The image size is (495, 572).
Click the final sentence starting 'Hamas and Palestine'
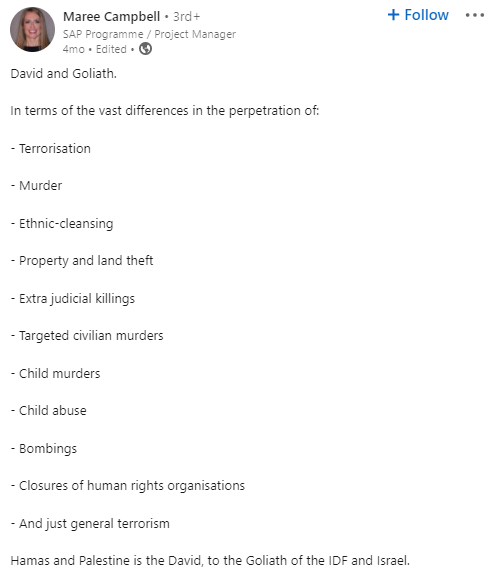pyautogui.click(x=210, y=561)
